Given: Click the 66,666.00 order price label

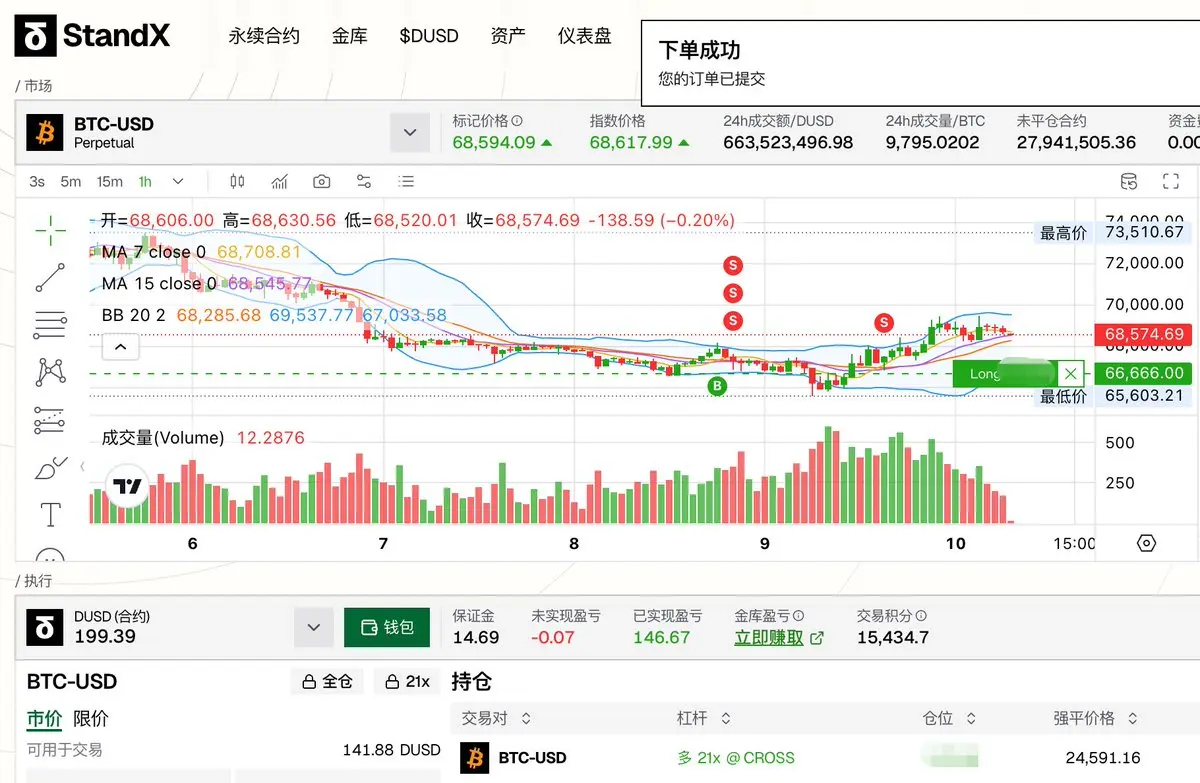Looking at the screenshot, I should click(x=1144, y=373).
